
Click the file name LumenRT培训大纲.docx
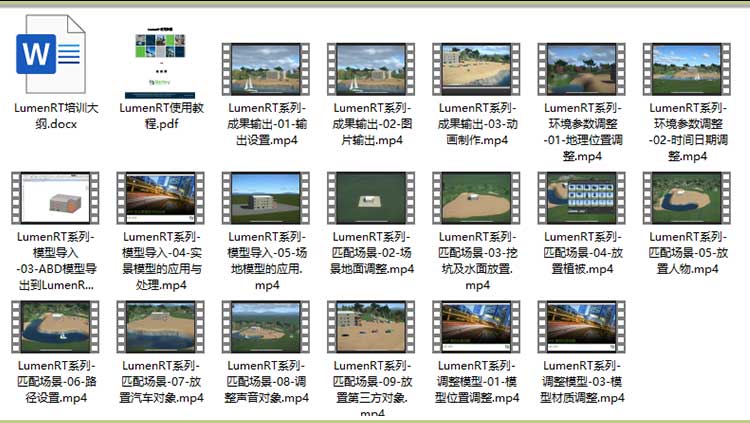(x=56, y=116)
